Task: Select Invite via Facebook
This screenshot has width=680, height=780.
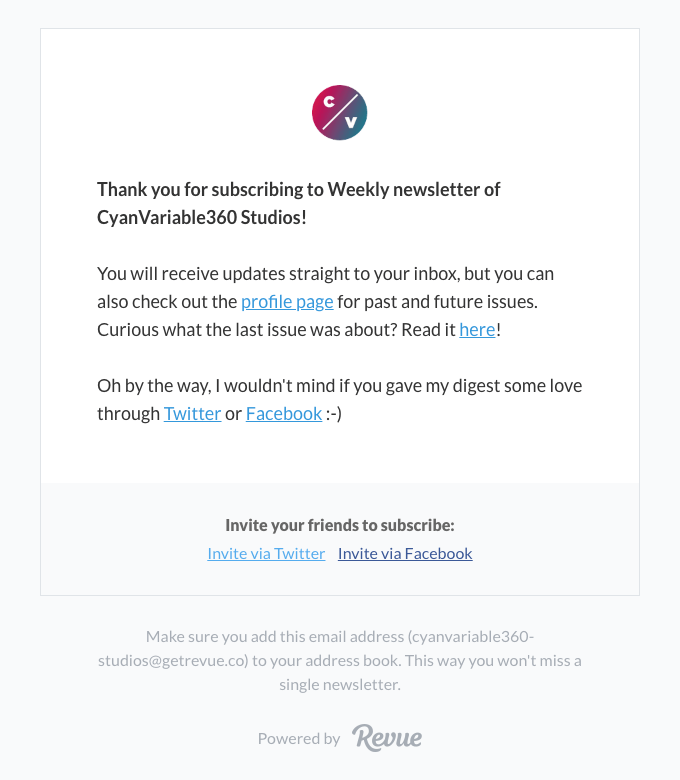Action: (405, 554)
